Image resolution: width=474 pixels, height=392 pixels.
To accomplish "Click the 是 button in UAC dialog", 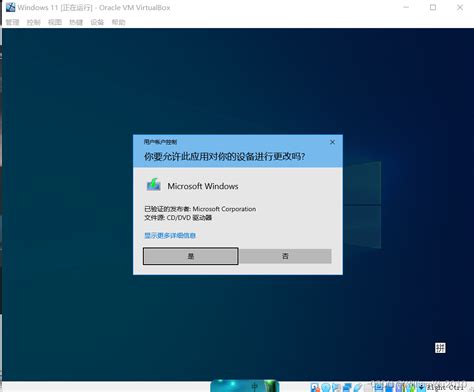I will click(191, 256).
